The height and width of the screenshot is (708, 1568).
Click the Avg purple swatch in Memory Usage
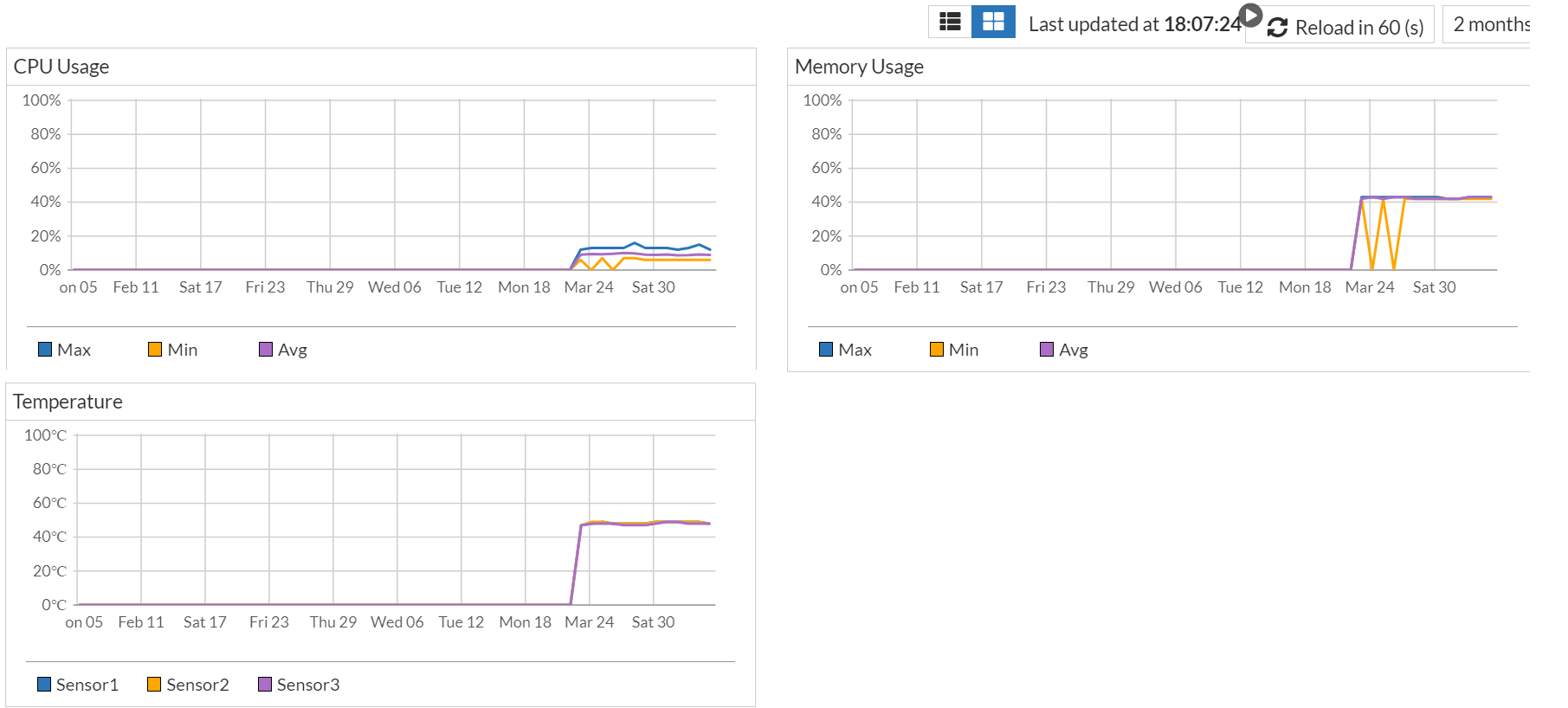pyautogui.click(x=1047, y=350)
